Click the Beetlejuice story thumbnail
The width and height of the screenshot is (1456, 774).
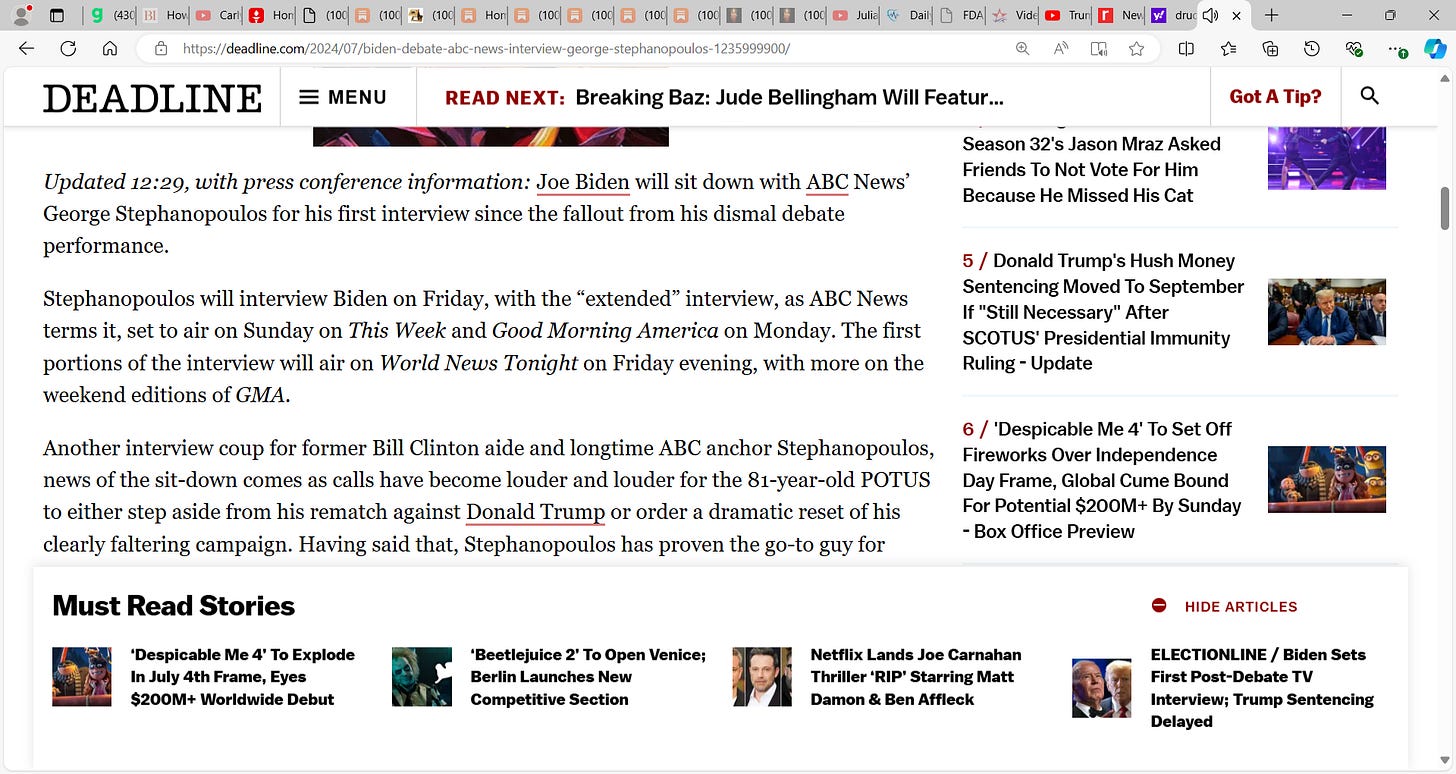click(x=422, y=677)
